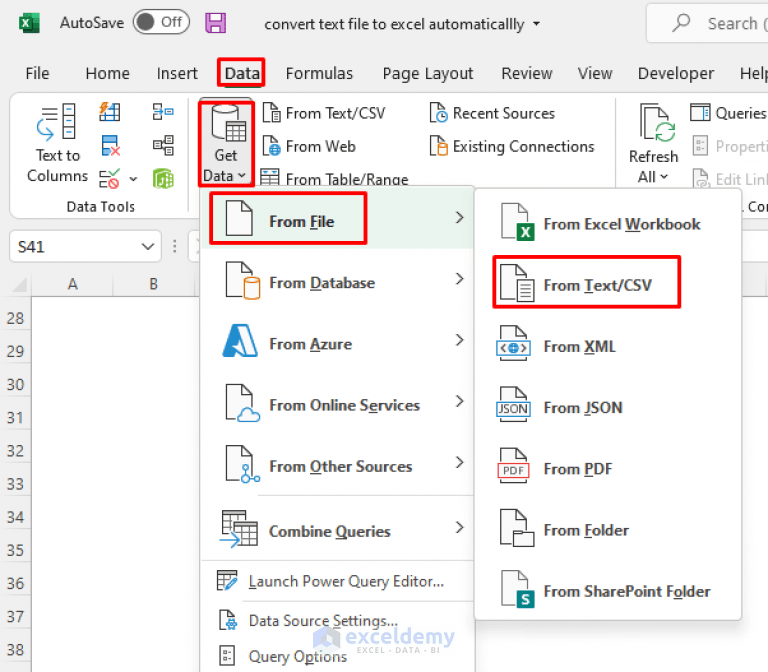Expand the Data Validation dropdown arrow

(x=133, y=179)
